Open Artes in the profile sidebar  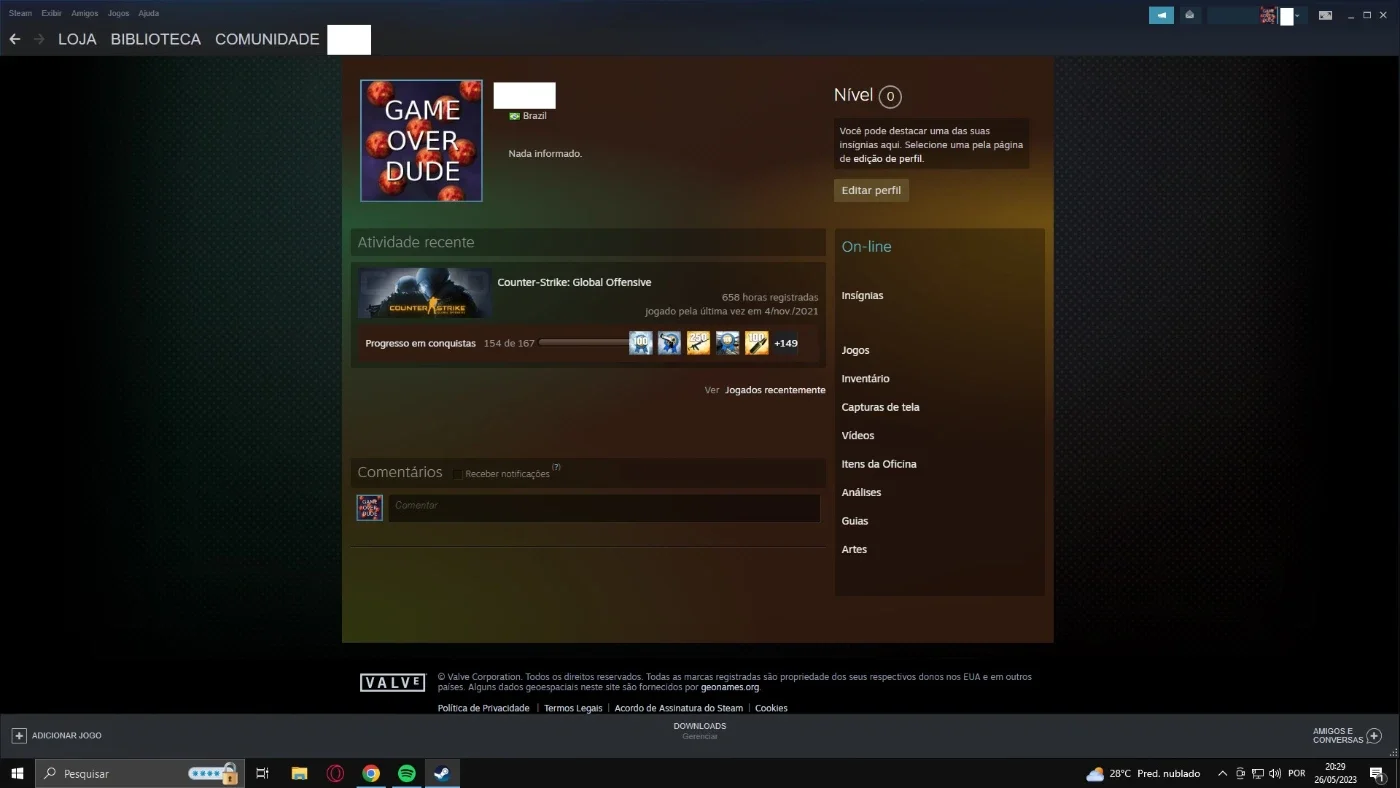pos(854,550)
